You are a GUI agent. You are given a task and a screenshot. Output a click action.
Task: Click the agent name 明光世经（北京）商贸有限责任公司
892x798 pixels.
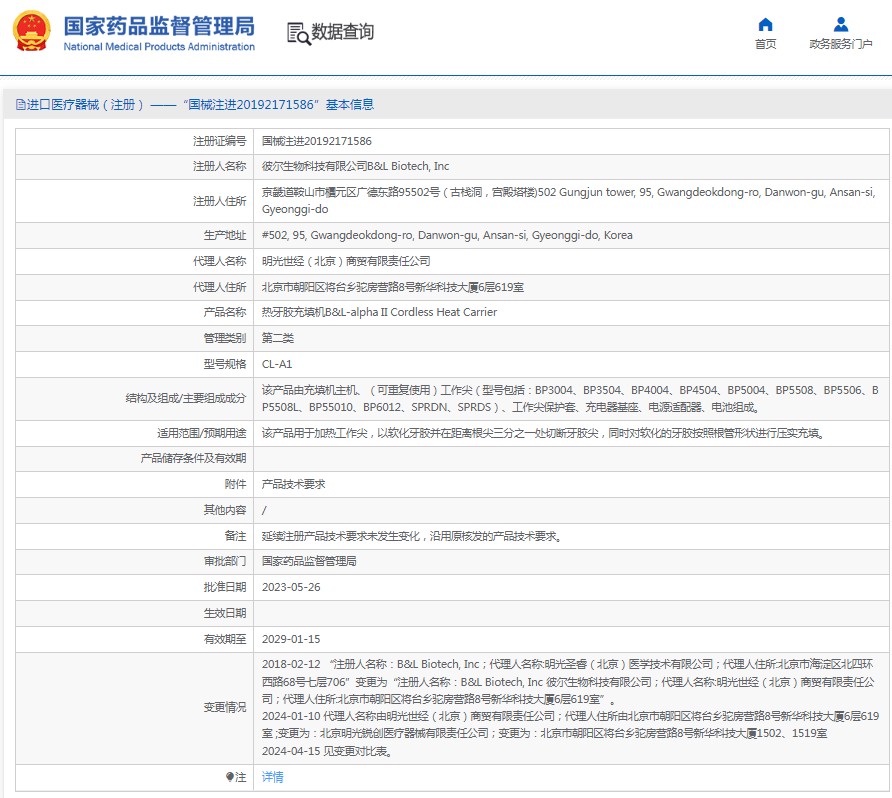point(346,261)
